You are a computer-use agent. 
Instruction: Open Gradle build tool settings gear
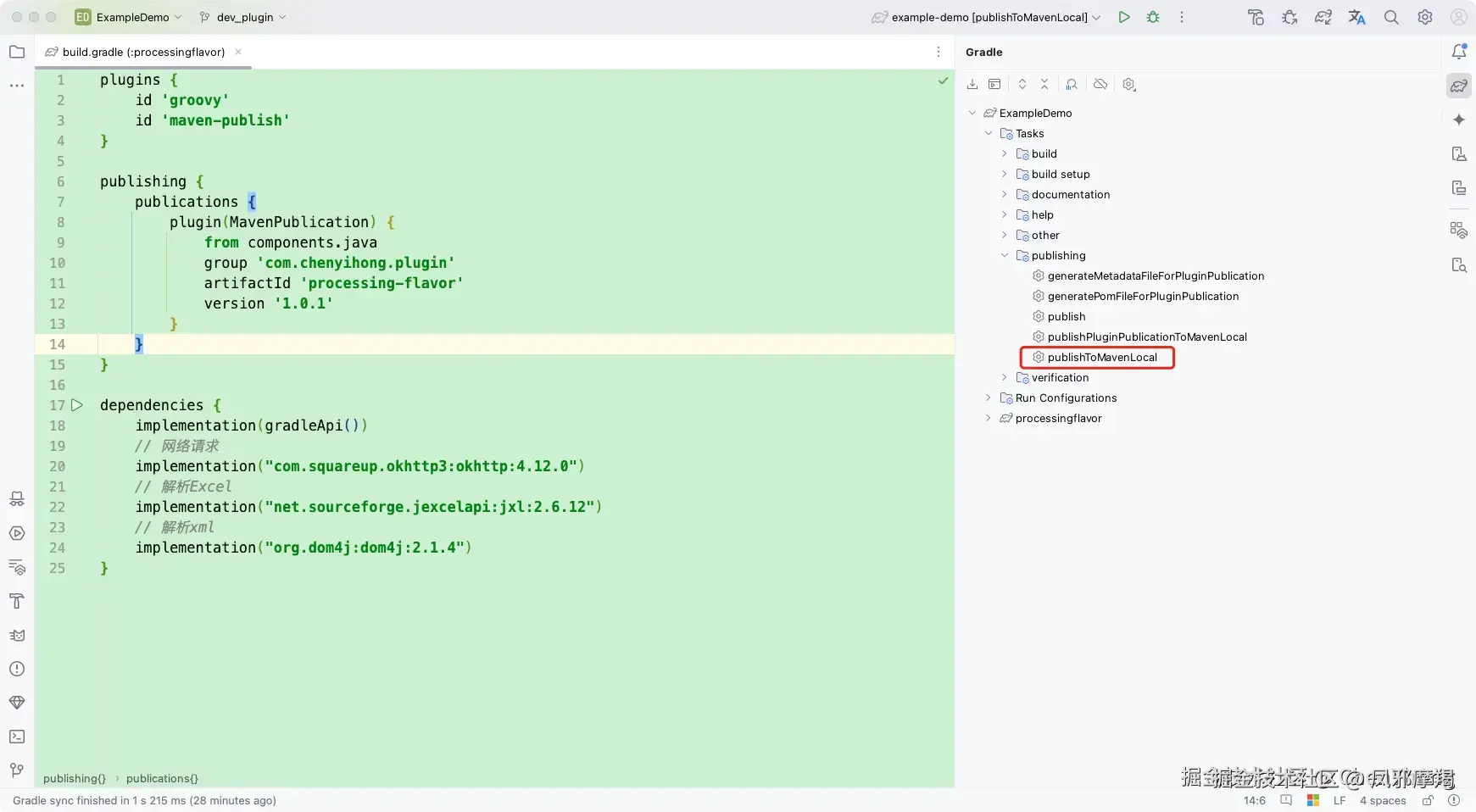point(1129,84)
